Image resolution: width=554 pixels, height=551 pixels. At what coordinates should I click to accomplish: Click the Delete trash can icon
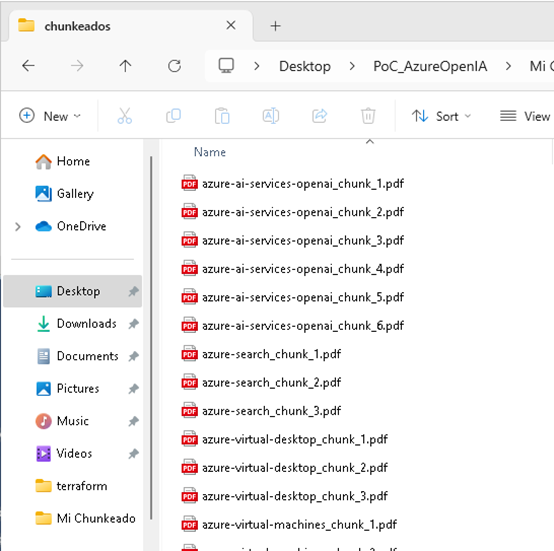point(368,116)
